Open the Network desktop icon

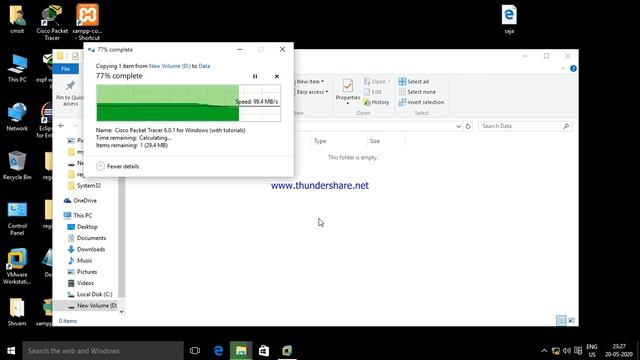click(17, 117)
